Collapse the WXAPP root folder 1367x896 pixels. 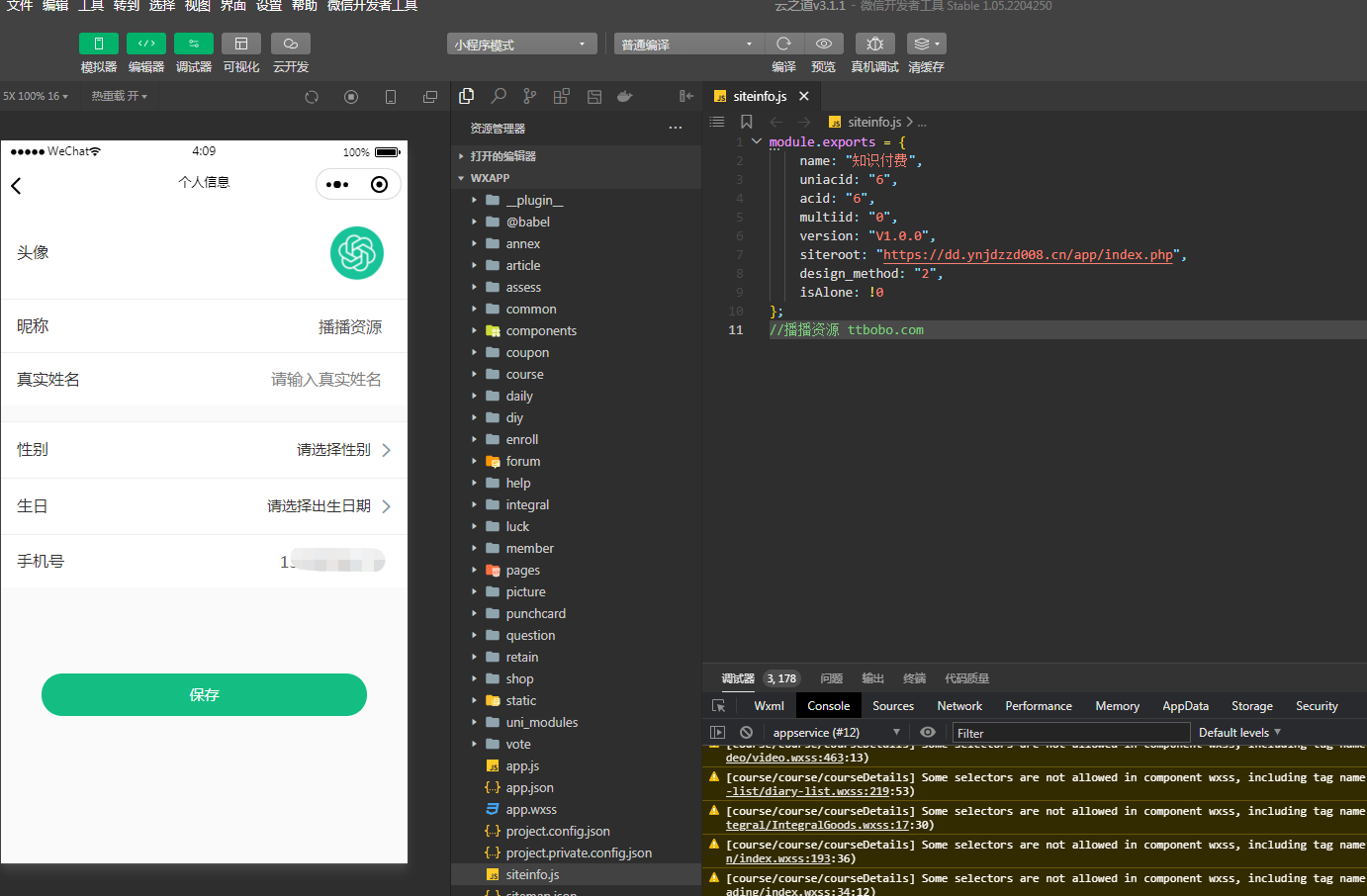[576, 178]
